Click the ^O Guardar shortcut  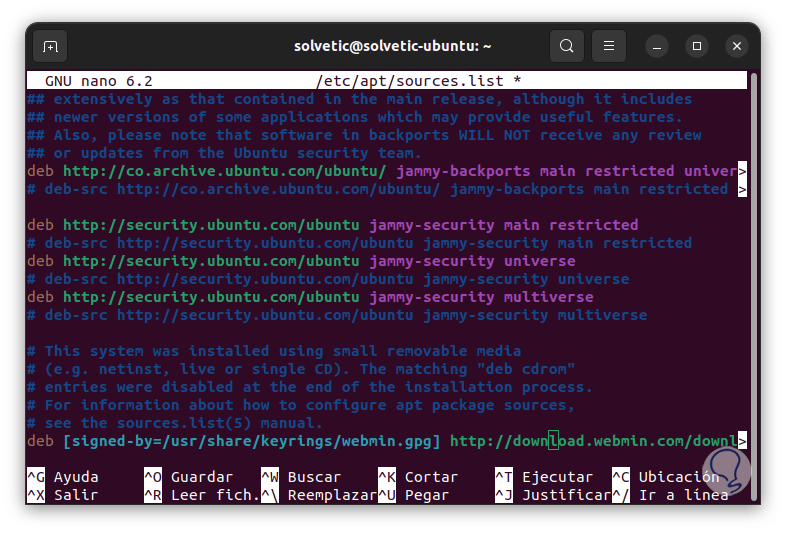pyautogui.click(x=188, y=477)
